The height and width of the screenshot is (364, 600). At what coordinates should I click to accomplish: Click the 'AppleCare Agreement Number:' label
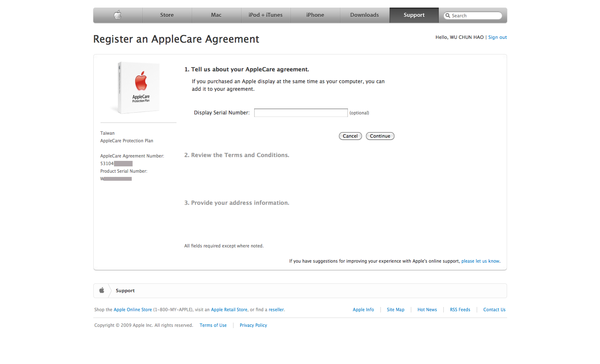[132, 156]
